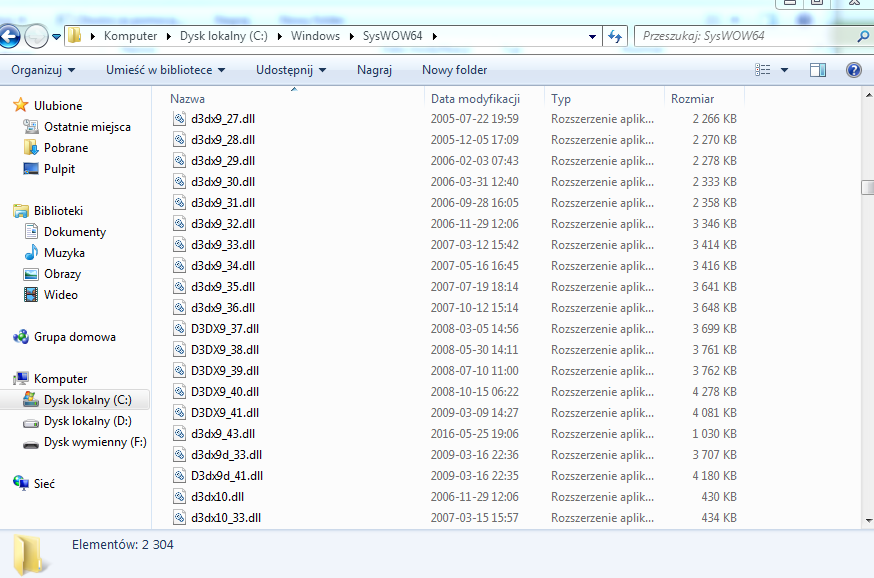This screenshot has width=874, height=578.
Task: Click the d3dx9_31.dll file icon
Action: point(179,203)
